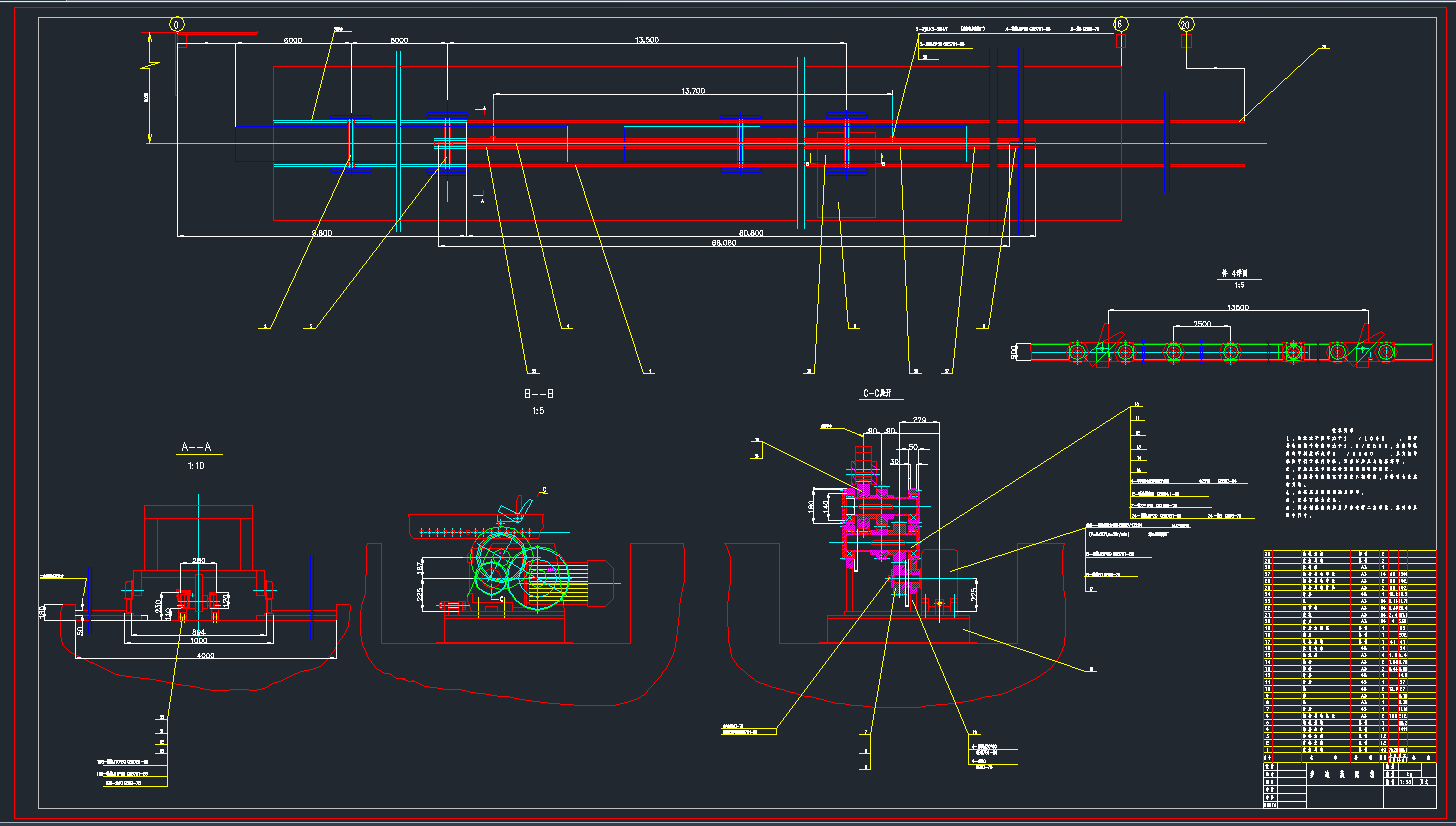Screen dimensions: 1456x826
Task: Select the 4000 dimension in section A--A
Action: point(205,655)
